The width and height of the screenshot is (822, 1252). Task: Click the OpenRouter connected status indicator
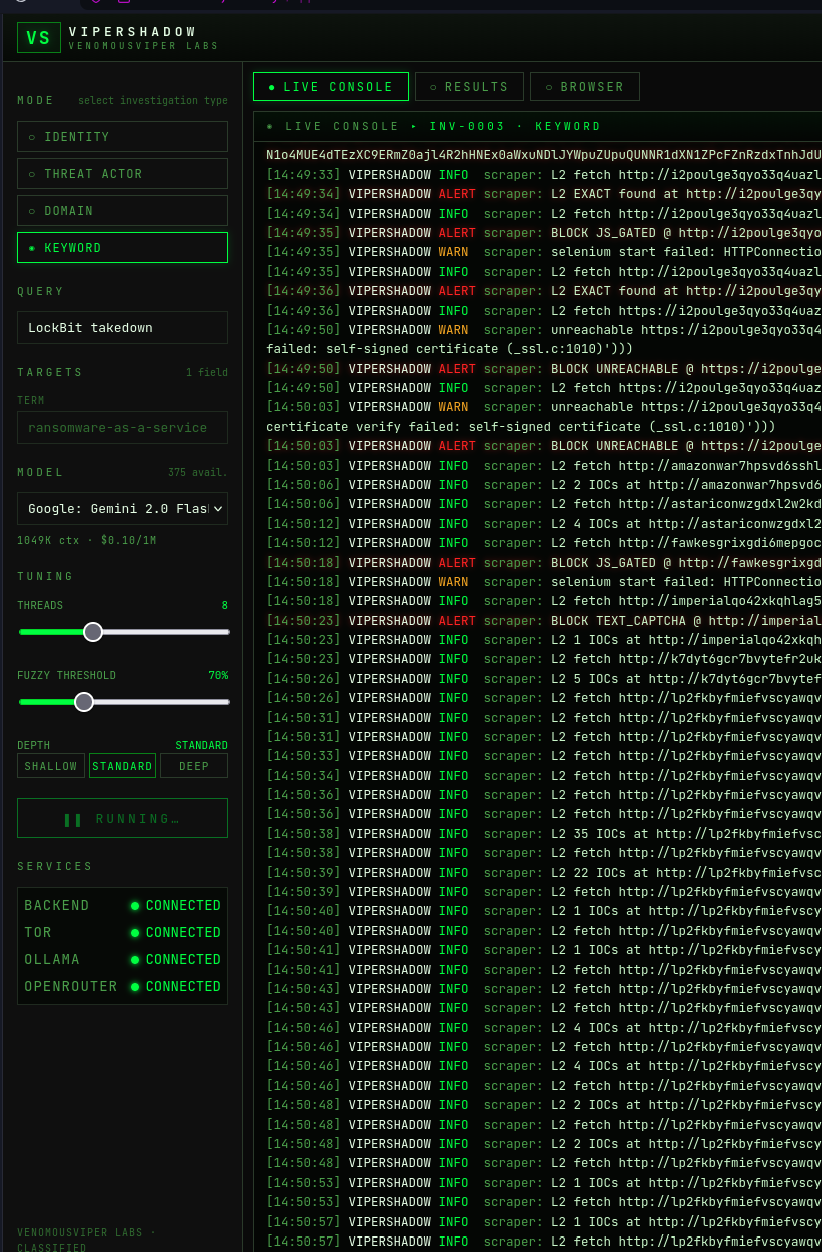(x=175, y=986)
